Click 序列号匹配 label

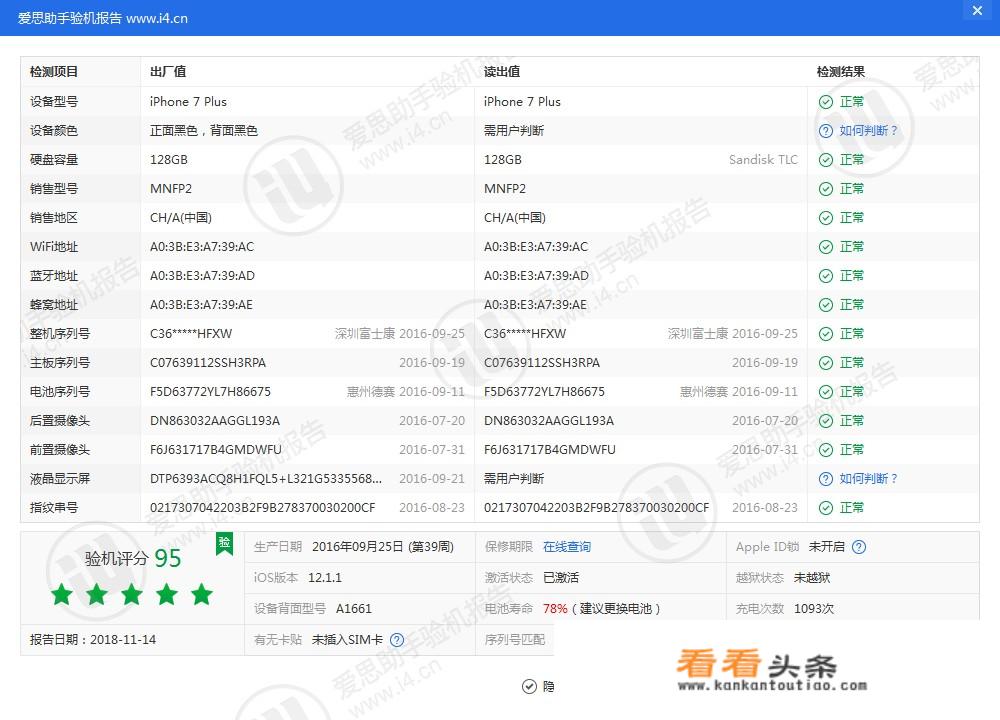tap(515, 640)
